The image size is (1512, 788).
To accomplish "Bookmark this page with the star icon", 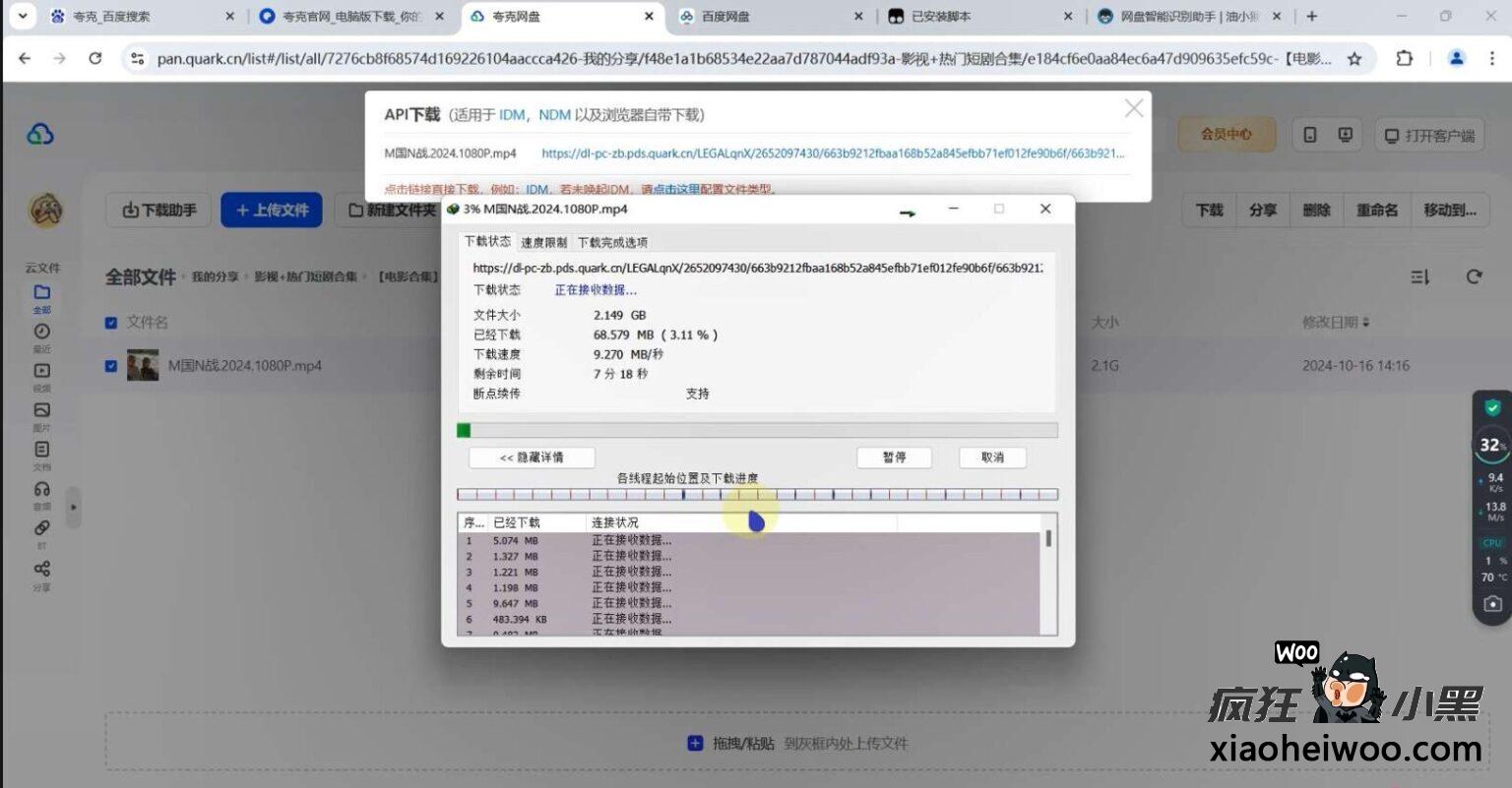I will click(1354, 59).
